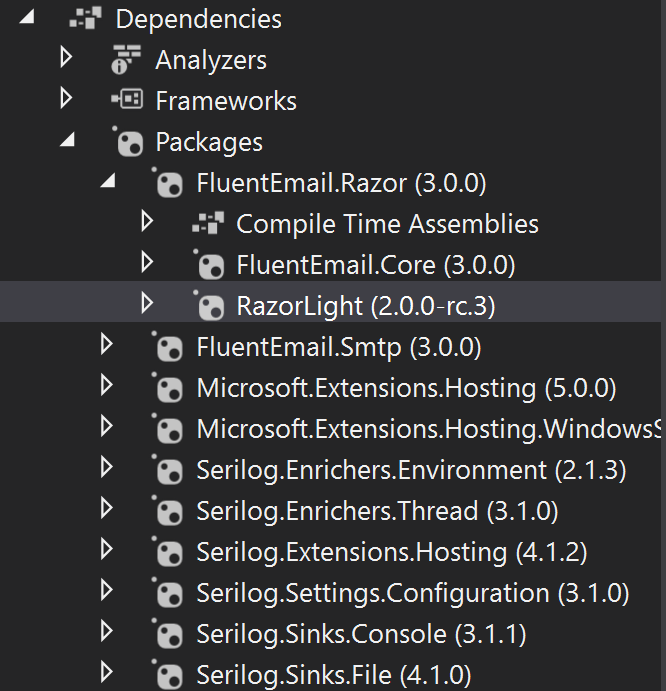Click the Frameworks icon
Image resolution: width=666 pixels, height=691 pixels.
click(127, 99)
